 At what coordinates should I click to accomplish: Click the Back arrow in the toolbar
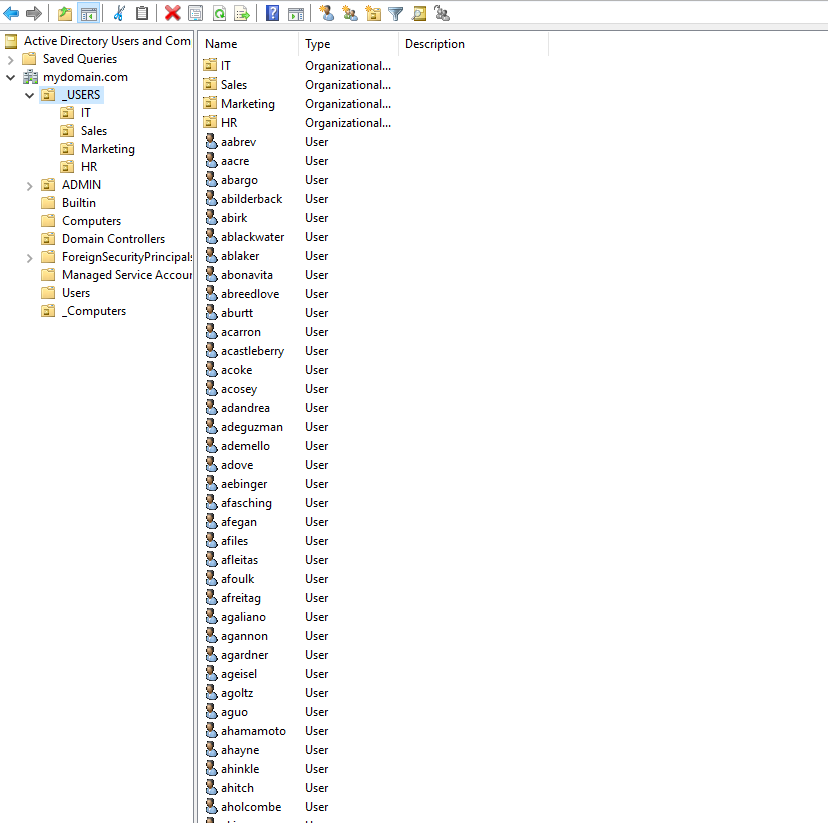coord(12,13)
